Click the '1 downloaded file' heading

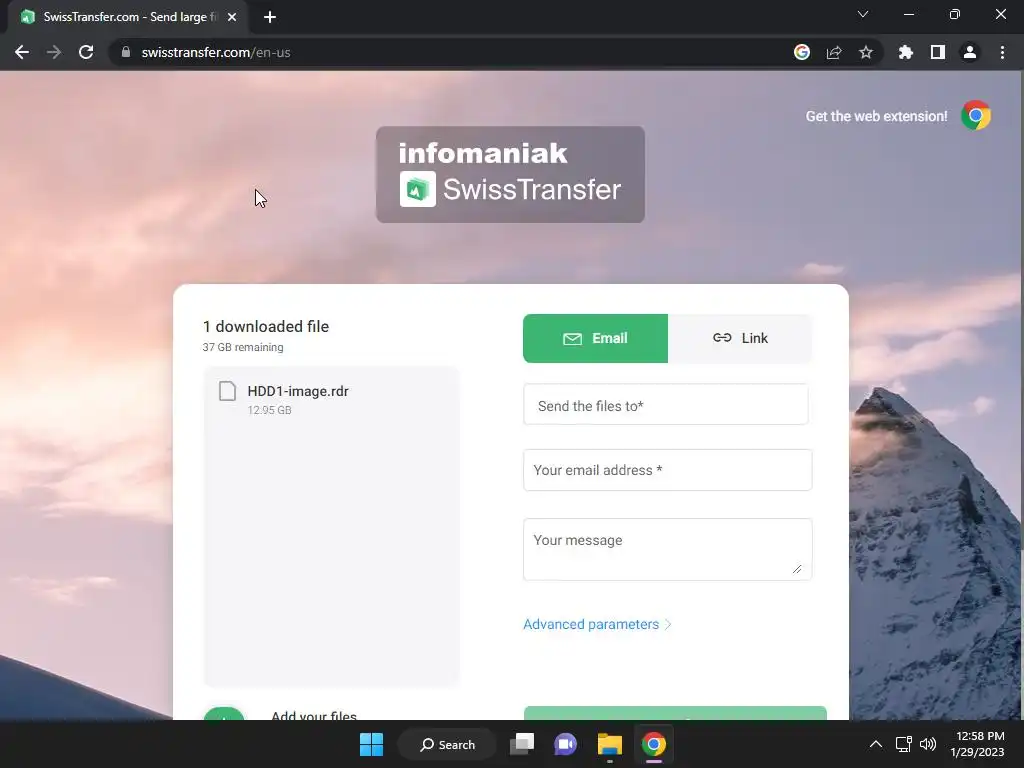266,327
